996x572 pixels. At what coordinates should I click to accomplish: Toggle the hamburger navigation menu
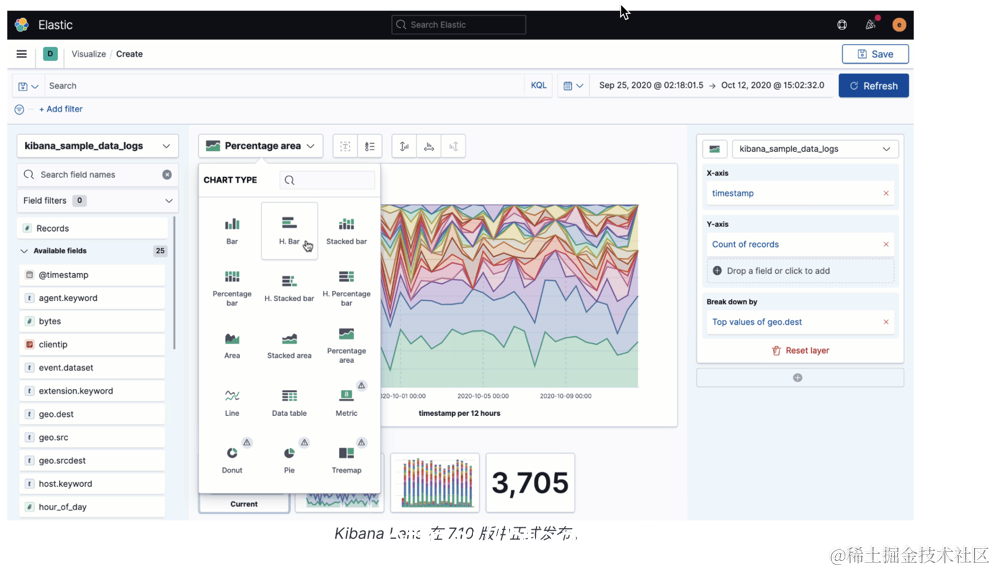(x=22, y=54)
